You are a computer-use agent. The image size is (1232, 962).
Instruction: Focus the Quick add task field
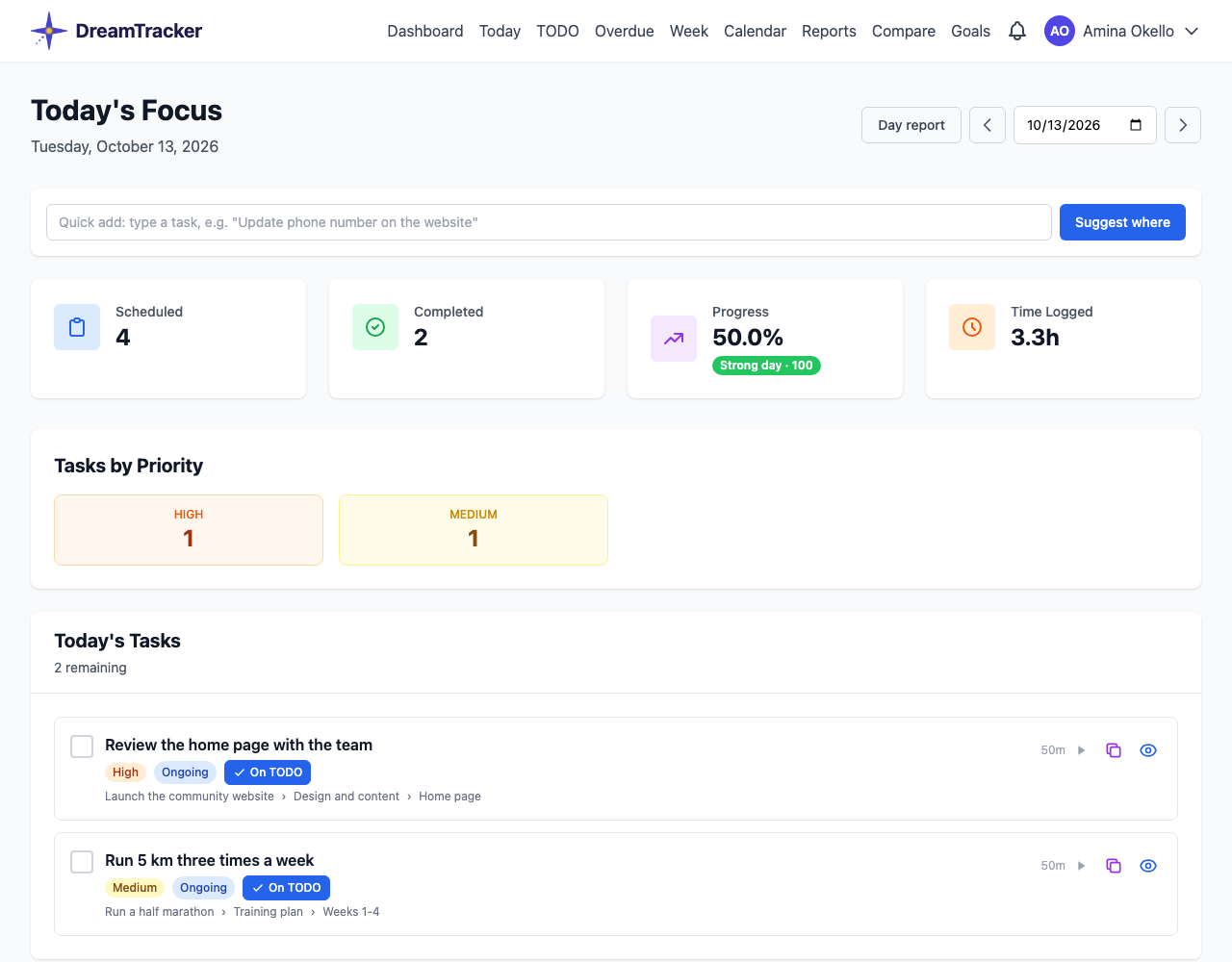click(549, 222)
